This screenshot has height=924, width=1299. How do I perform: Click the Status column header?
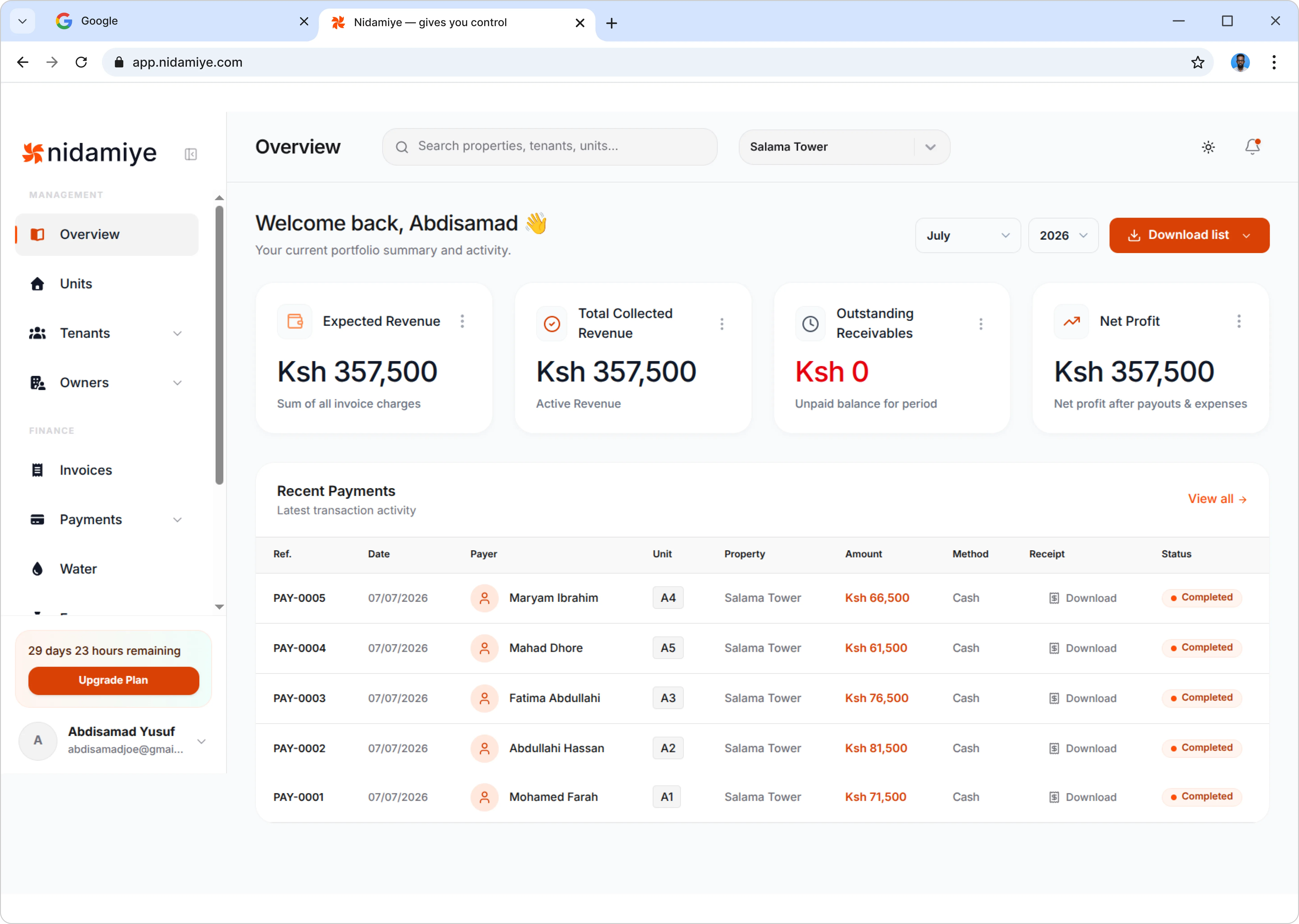tap(1176, 554)
